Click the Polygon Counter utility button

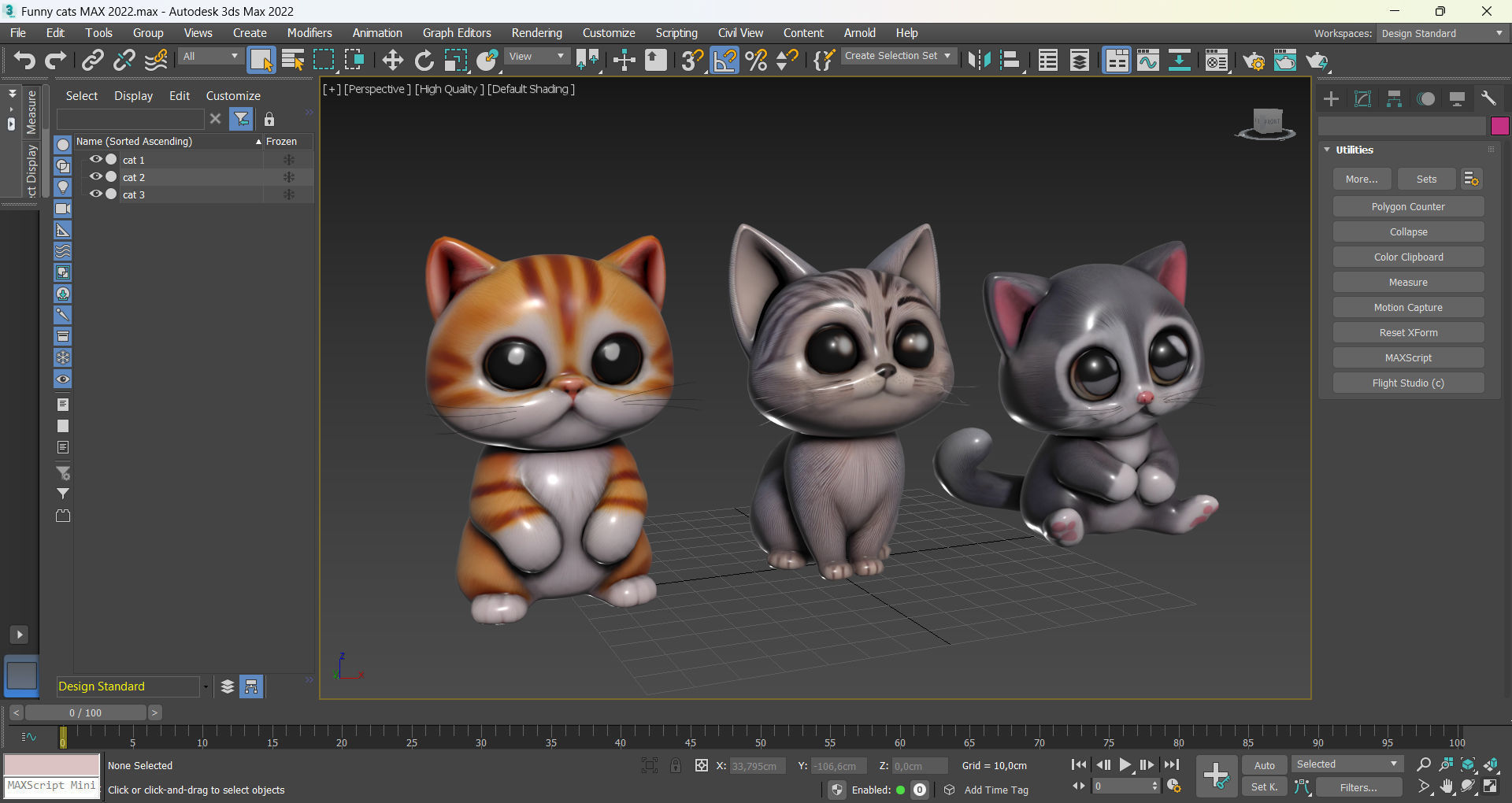coord(1408,206)
